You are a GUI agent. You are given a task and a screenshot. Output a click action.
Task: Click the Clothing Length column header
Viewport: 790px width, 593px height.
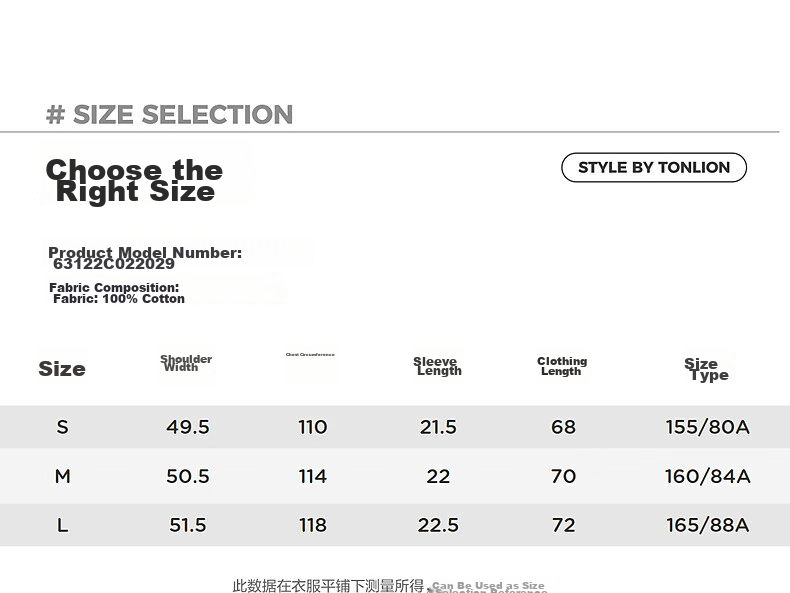tap(562, 366)
